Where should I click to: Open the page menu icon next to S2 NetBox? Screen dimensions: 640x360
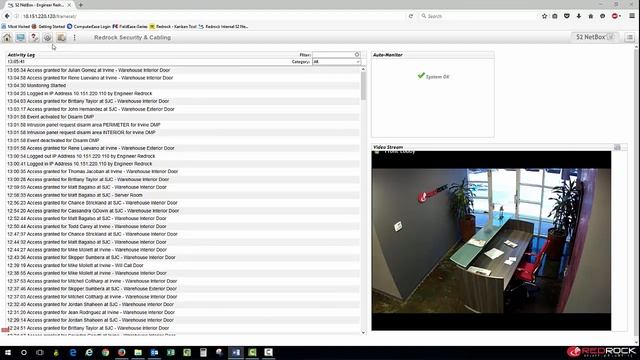[629, 38]
